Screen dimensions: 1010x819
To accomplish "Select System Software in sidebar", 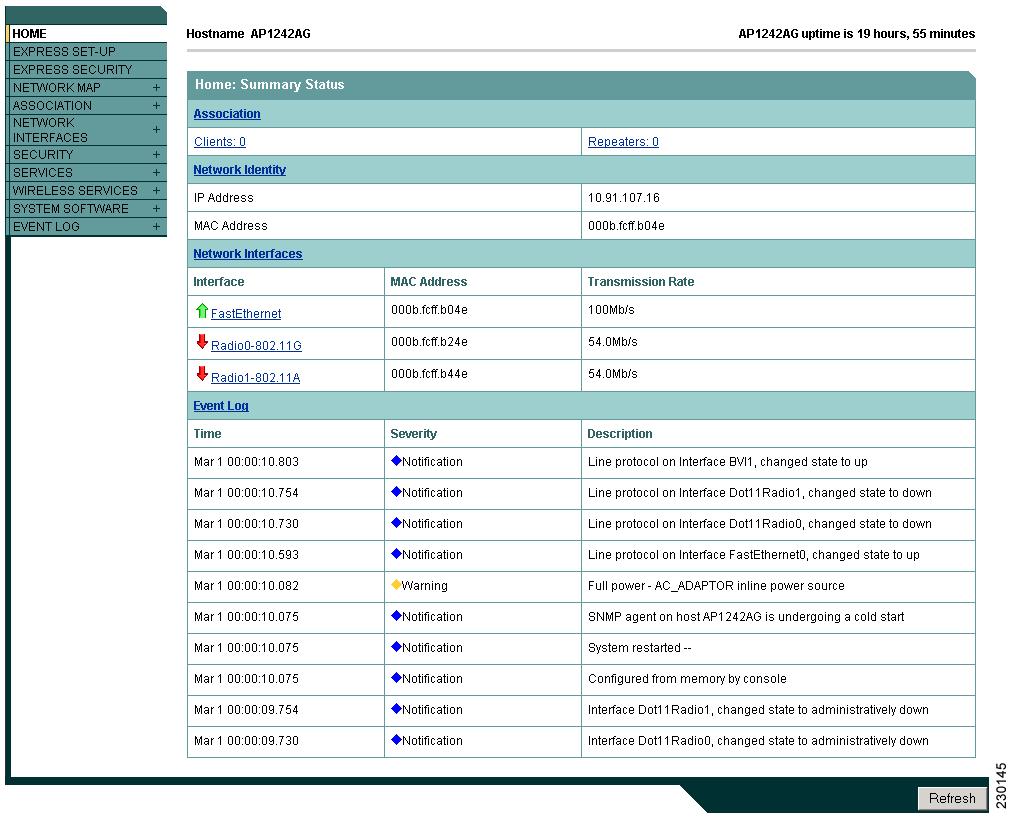I will [70, 209].
